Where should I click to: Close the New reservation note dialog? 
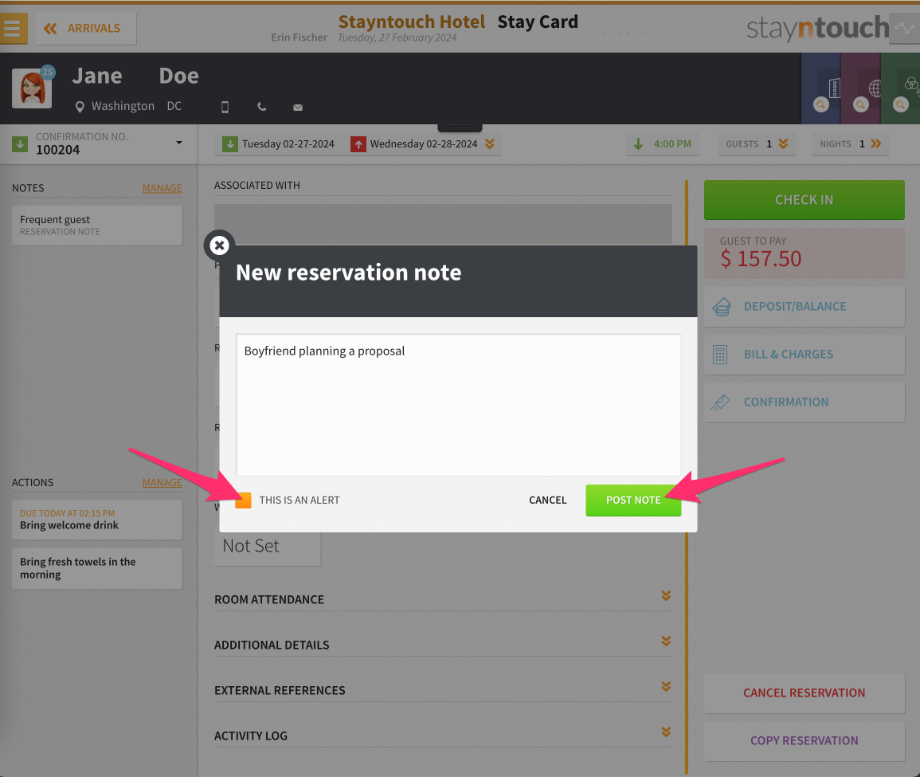click(219, 245)
